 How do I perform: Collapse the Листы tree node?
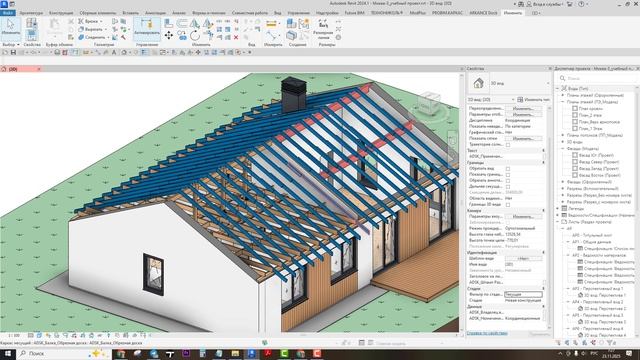558,222
